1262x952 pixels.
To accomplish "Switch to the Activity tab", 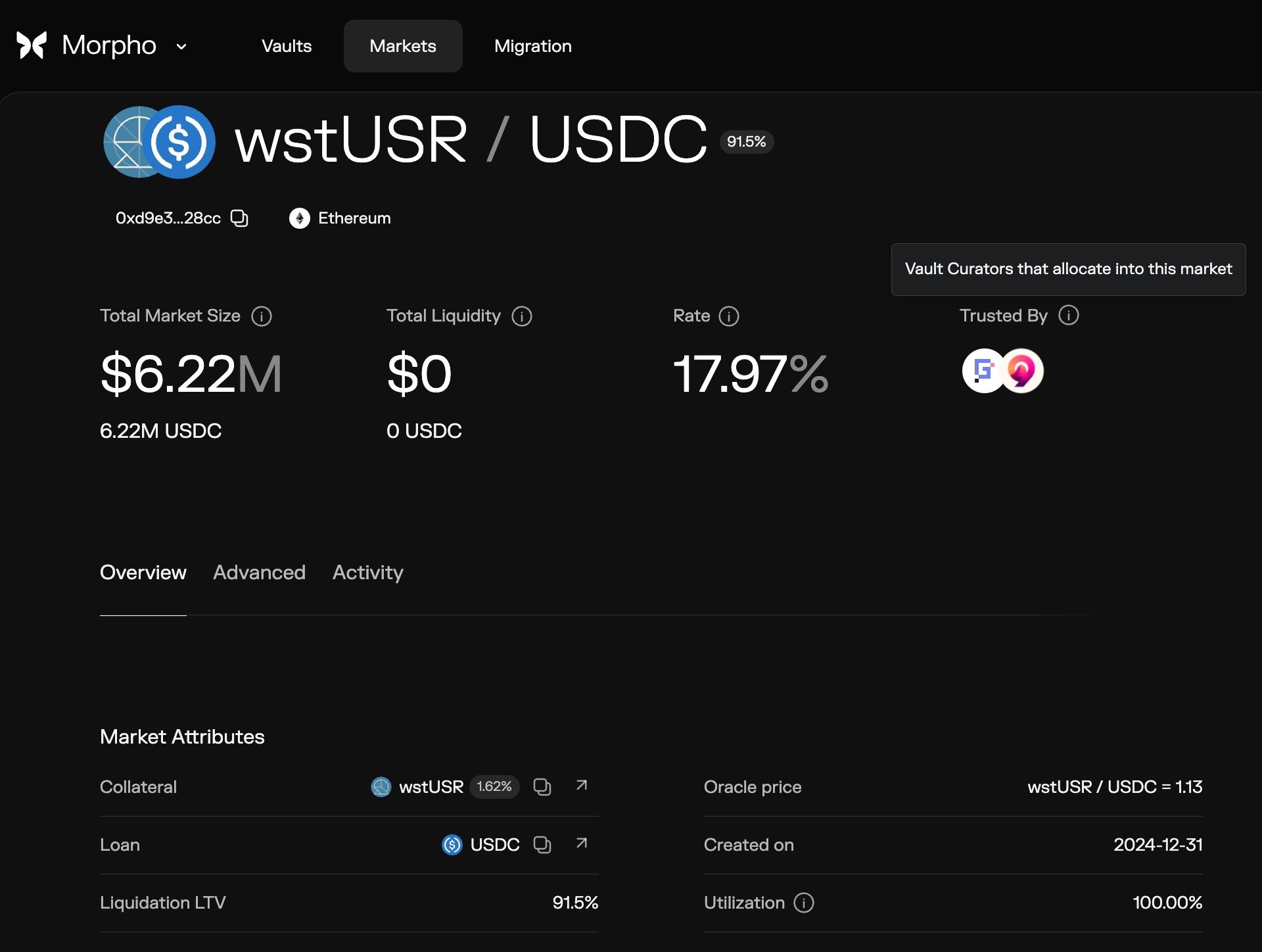I will pyautogui.click(x=367, y=573).
